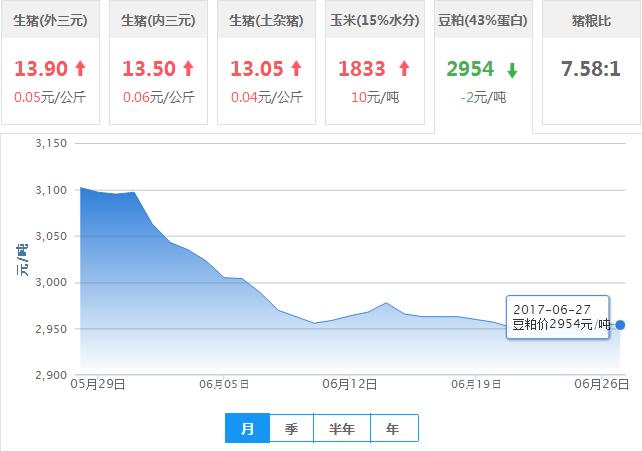Click the y-axis label 2,900

51,375
